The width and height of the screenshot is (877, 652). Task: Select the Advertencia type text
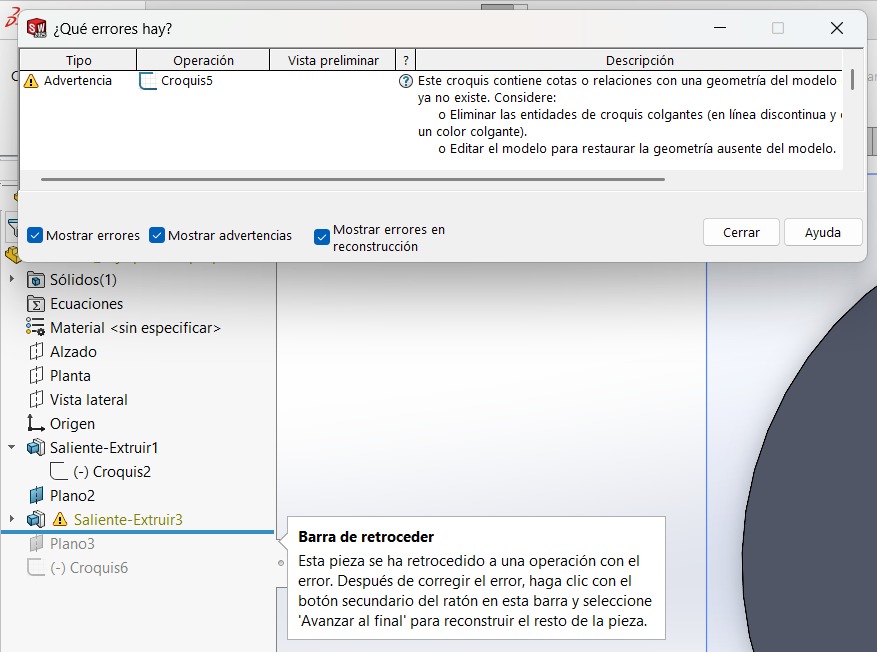click(x=78, y=81)
